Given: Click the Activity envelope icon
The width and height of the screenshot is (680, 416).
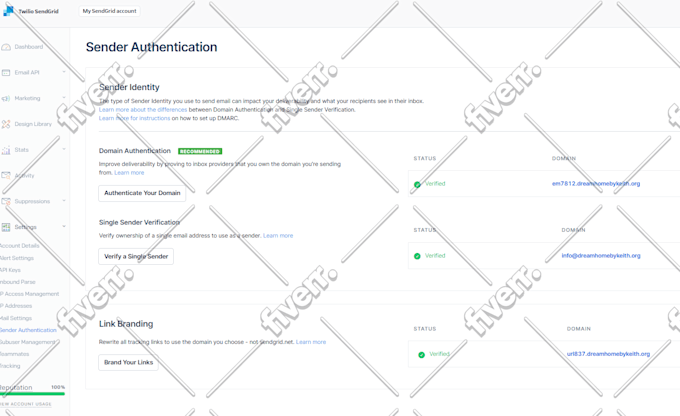Looking at the screenshot, I should tap(6, 176).
